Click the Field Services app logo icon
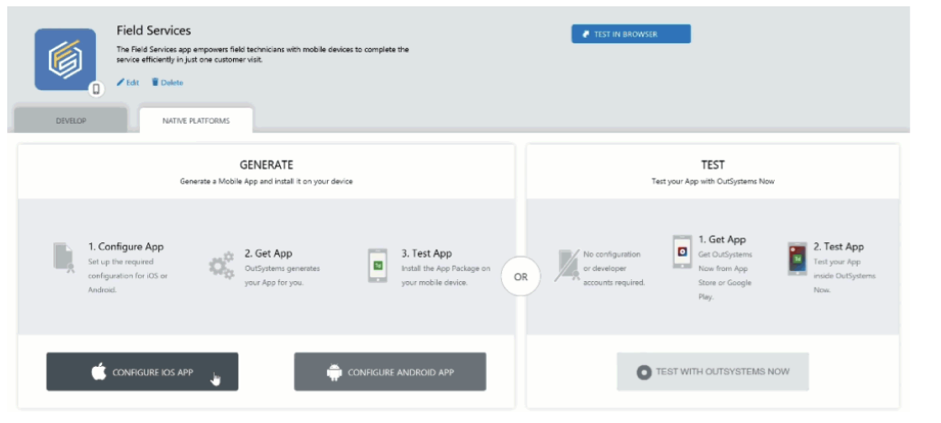The image size is (941, 423). [x=65, y=59]
